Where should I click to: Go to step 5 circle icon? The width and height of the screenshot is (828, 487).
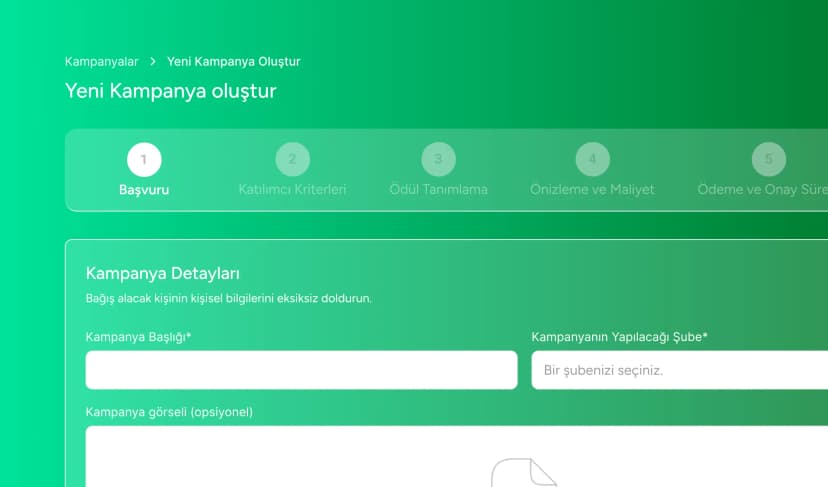coord(769,160)
